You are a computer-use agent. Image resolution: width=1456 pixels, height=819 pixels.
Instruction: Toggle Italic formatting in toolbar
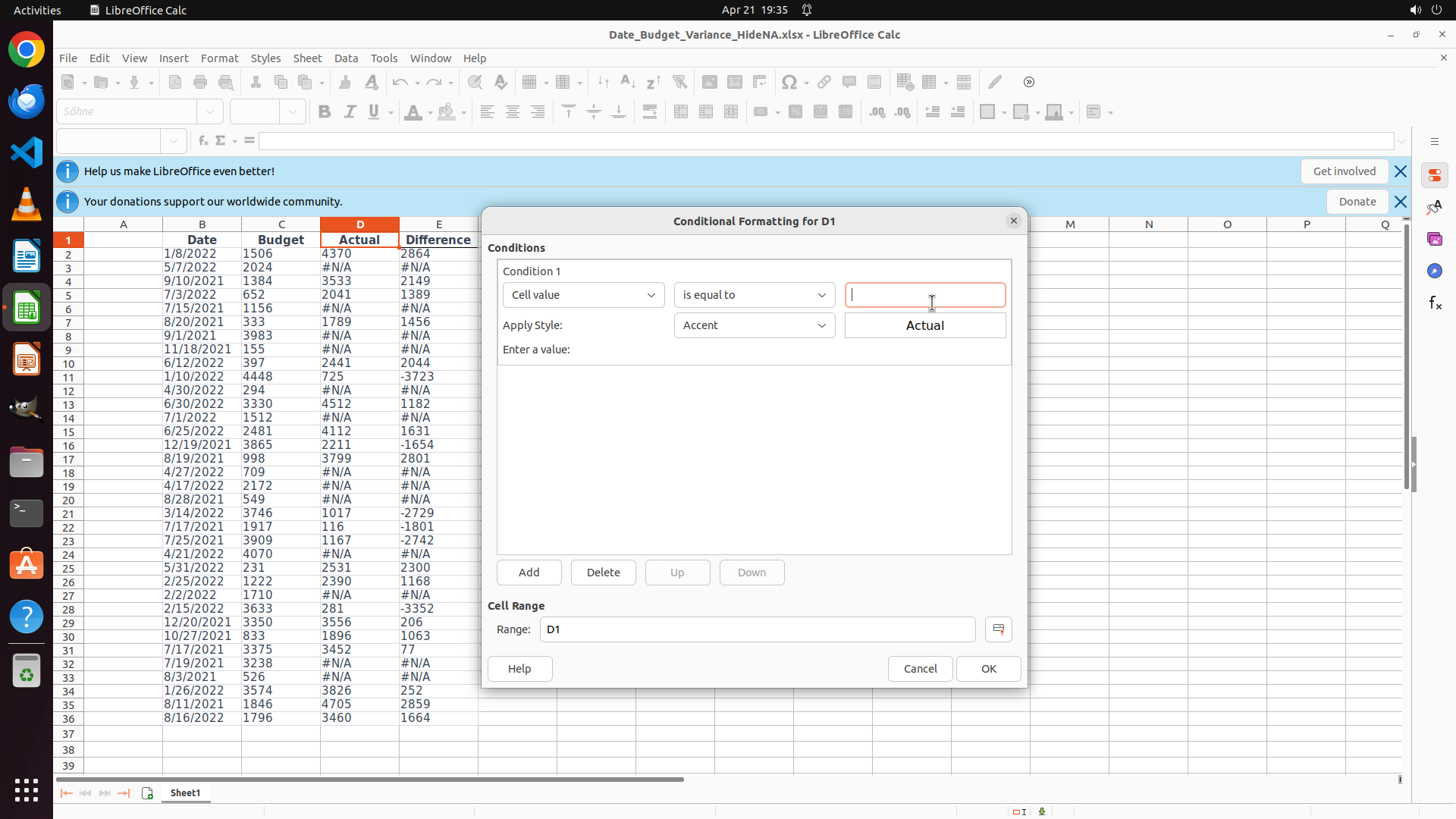pyautogui.click(x=350, y=112)
